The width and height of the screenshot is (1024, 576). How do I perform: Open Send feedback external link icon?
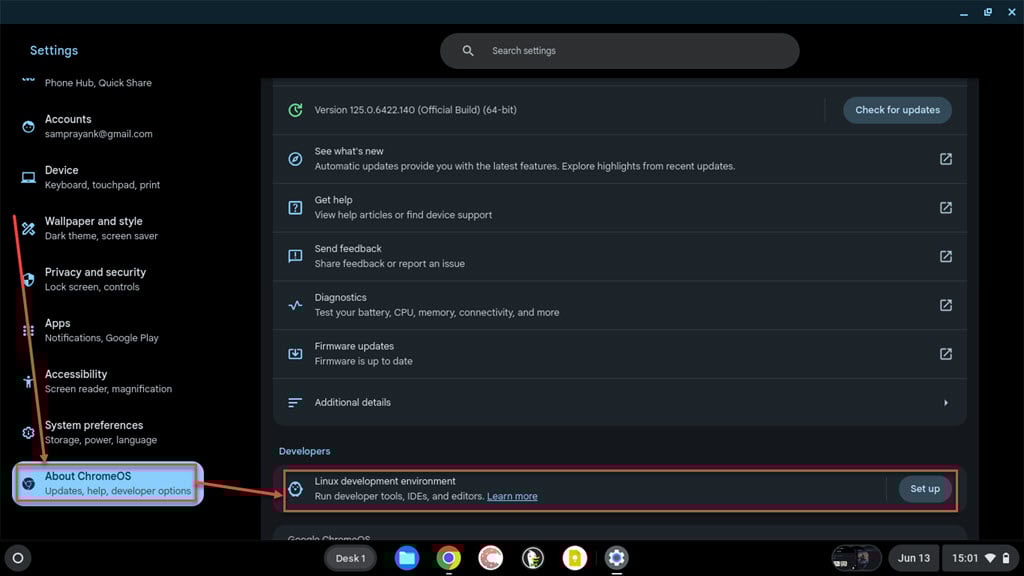pos(945,256)
